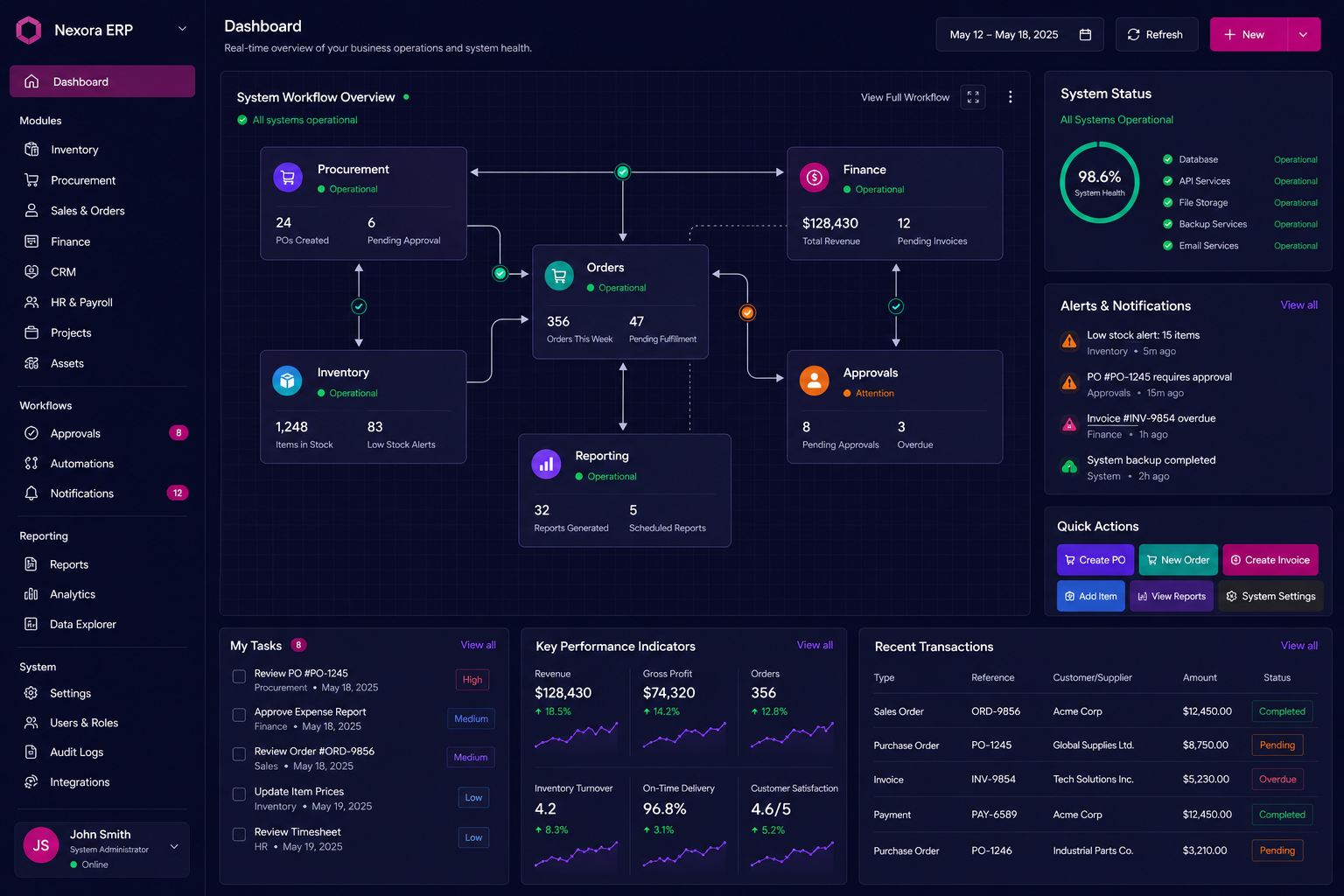Click the Analytics chart sidebar icon
This screenshot has width=1344, height=896.
[31, 594]
